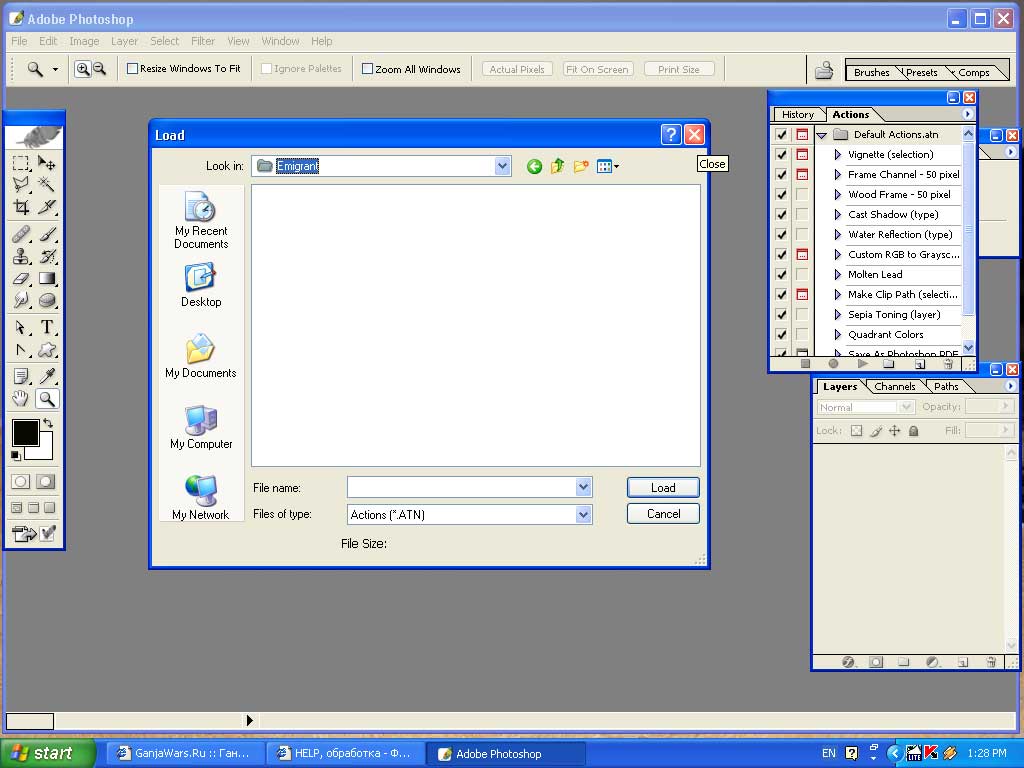Open Files of type dropdown
This screenshot has height=768, width=1024.
coord(584,515)
